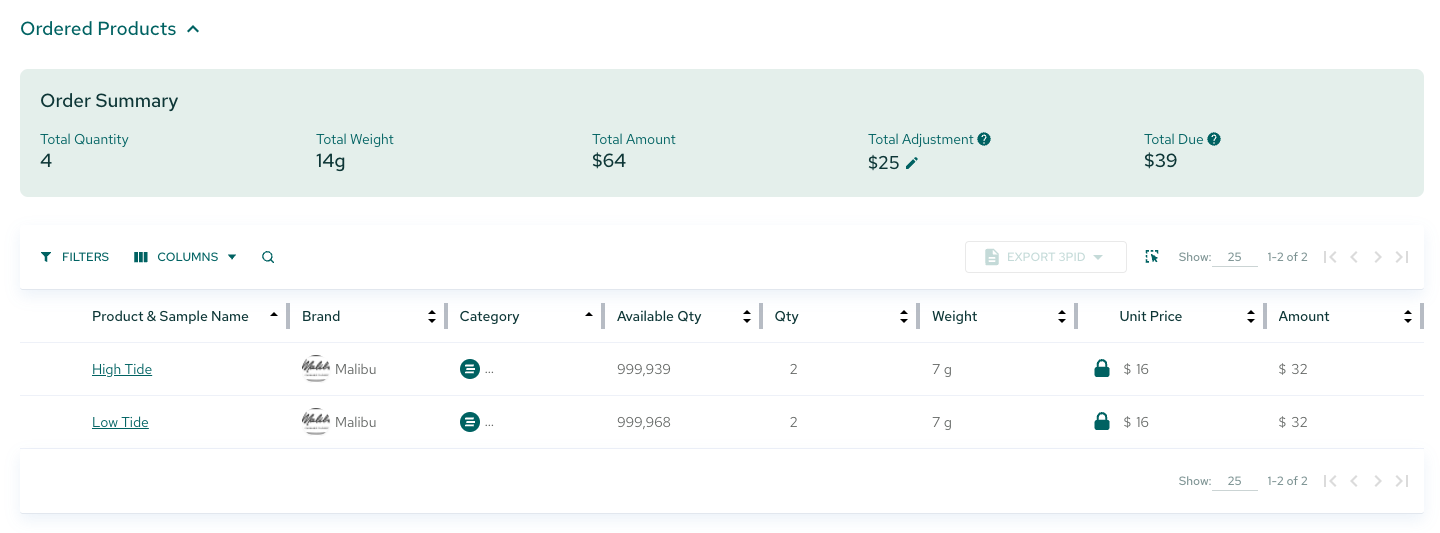The width and height of the screenshot is (1440, 533).
Task: Open the Columns dropdown
Action: point(186,257)
